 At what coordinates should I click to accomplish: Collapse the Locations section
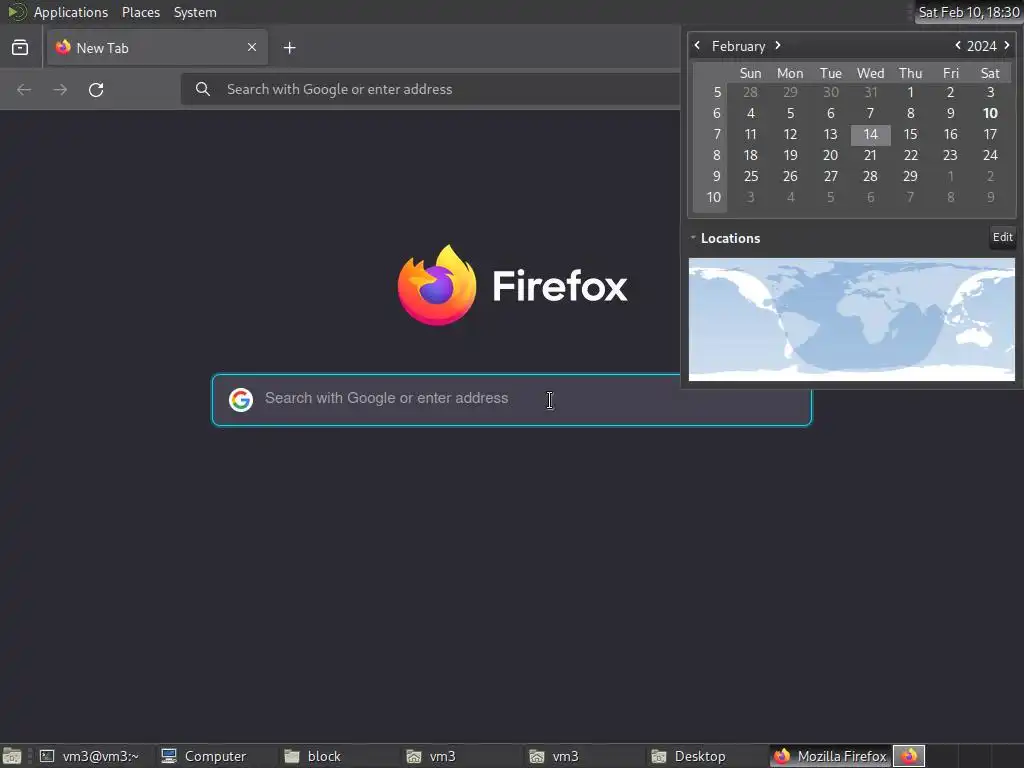click(693, 238)
